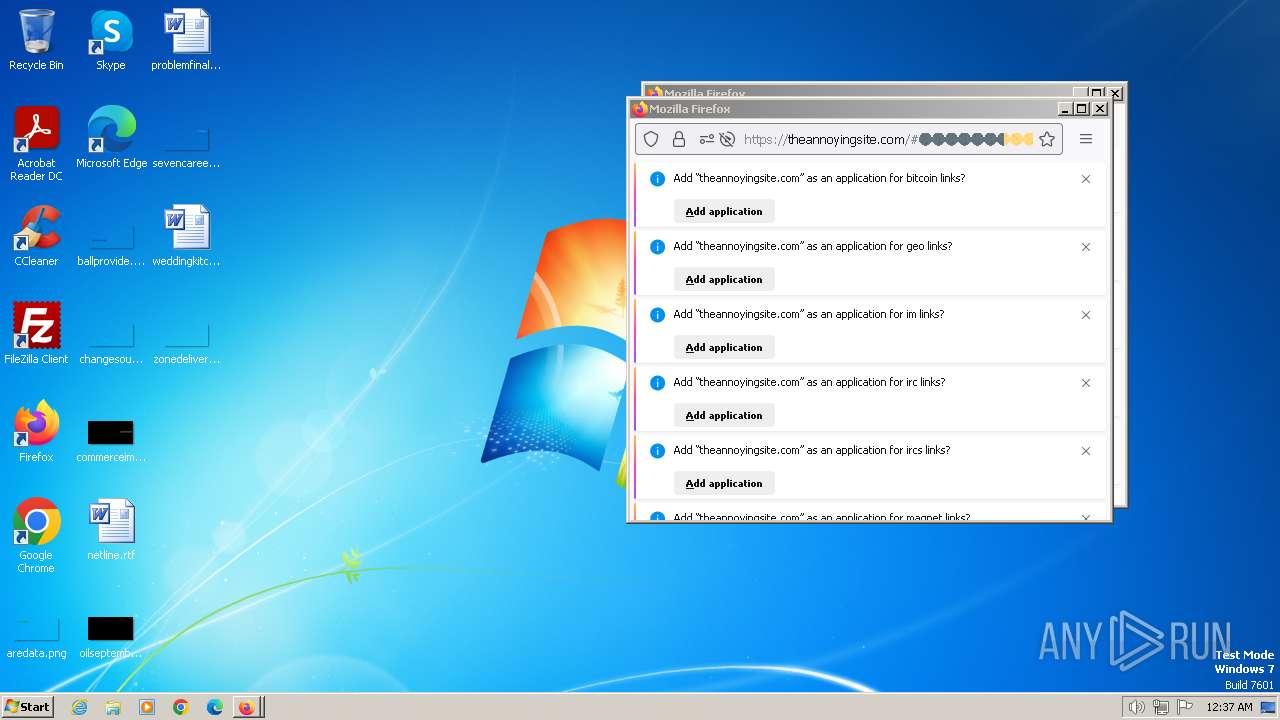Open the Windows Start menu

point(28,707)
